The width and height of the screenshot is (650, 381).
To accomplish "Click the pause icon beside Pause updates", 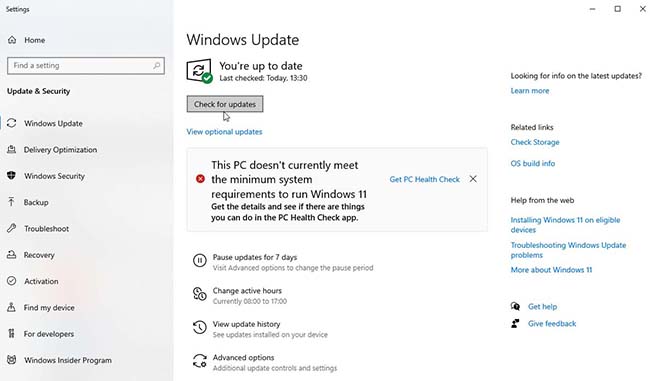I will pos(199,260).
